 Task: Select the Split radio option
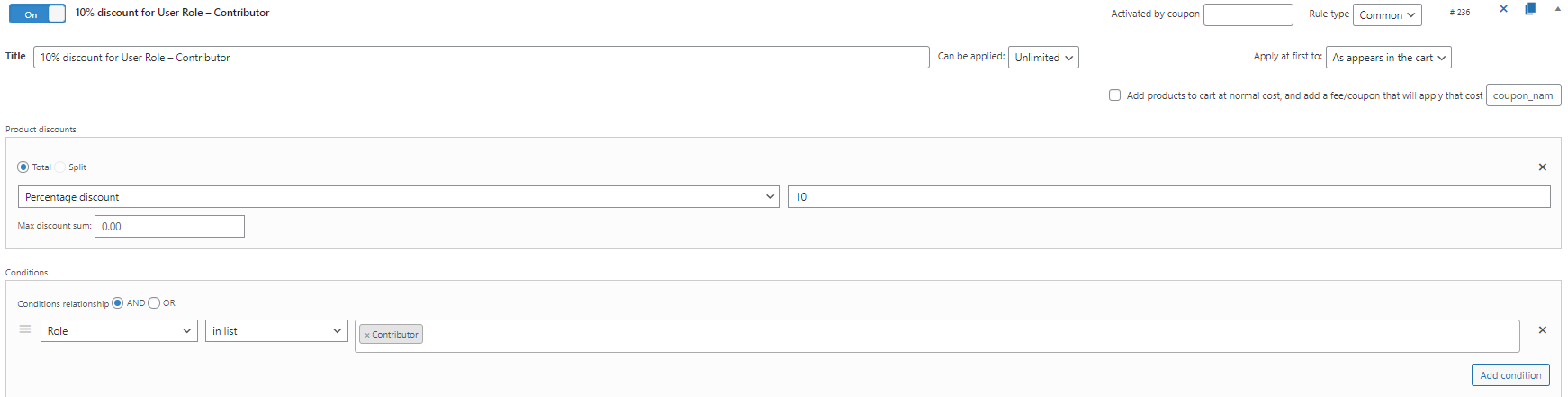coord(60,167)
